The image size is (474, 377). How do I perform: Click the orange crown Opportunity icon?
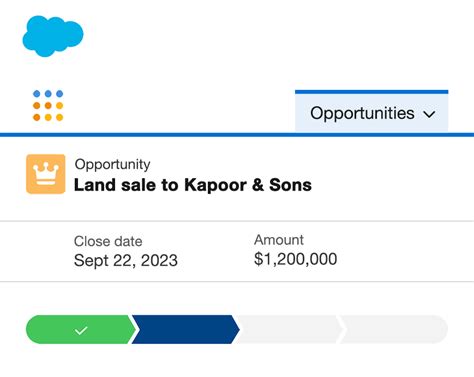[46, 174]
